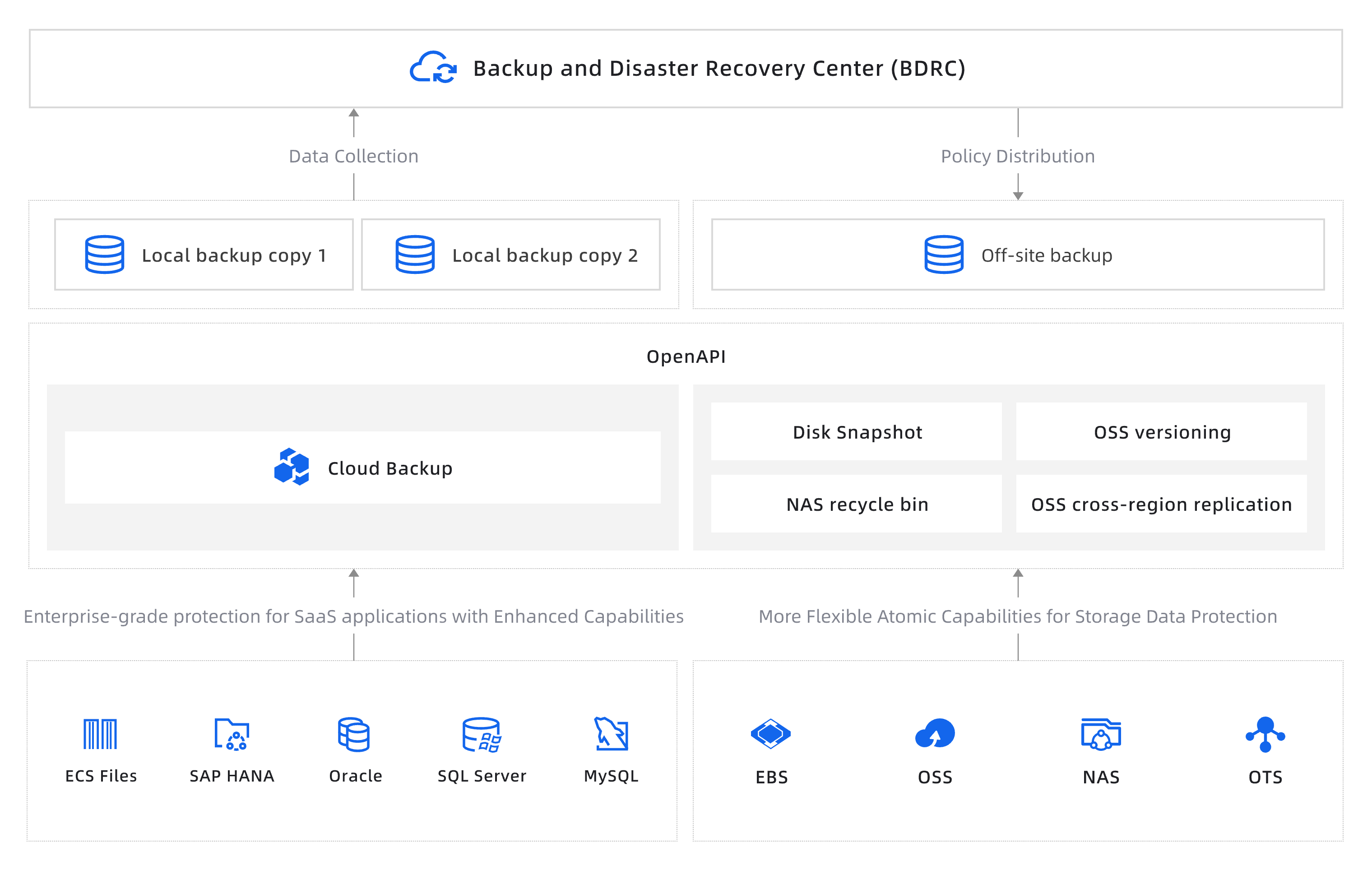
Task: Click the SQL Server icon
Action: [482, 734]
